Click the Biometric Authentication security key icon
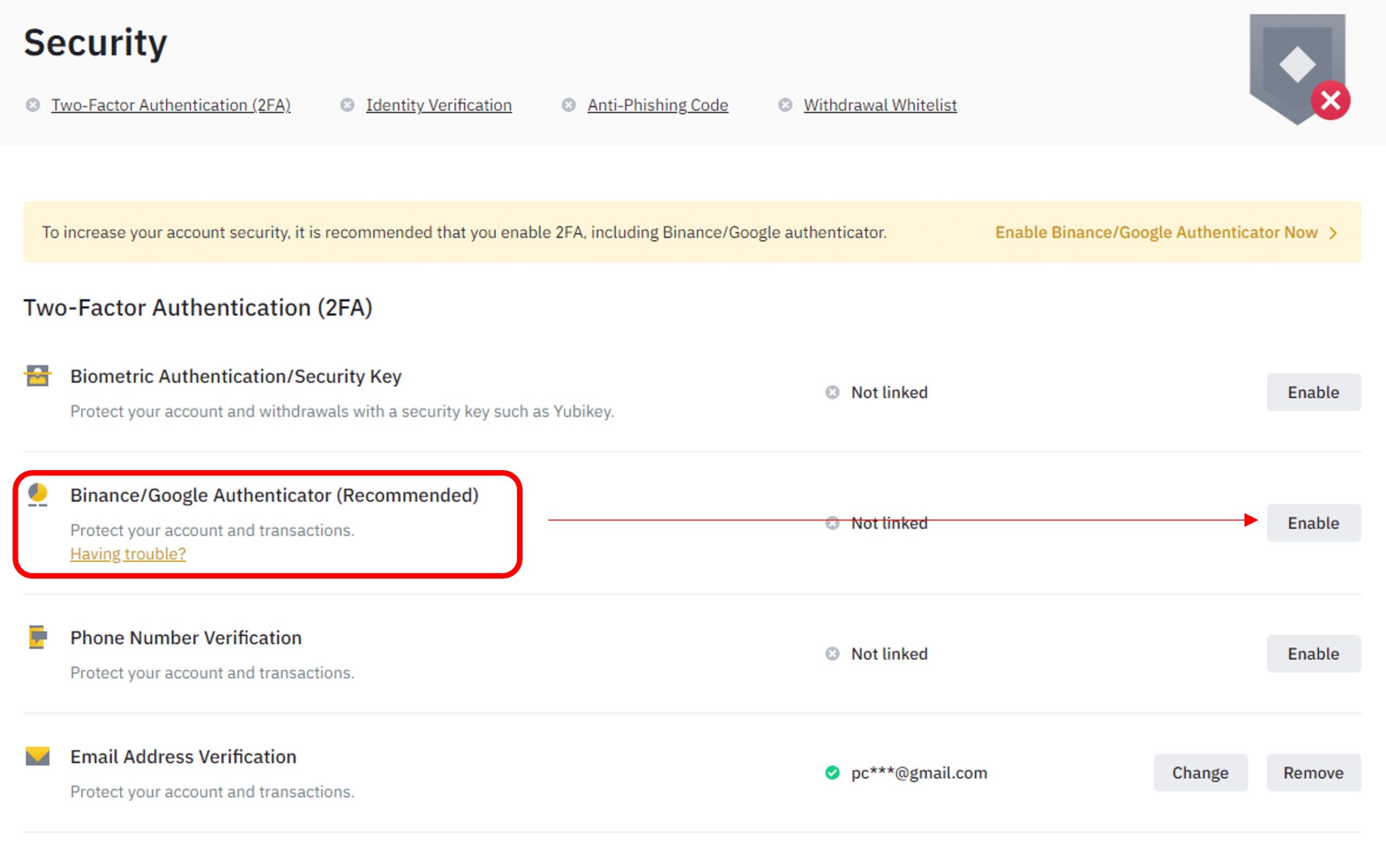Viewport: 1386px width, 868px height. point(37,376)
